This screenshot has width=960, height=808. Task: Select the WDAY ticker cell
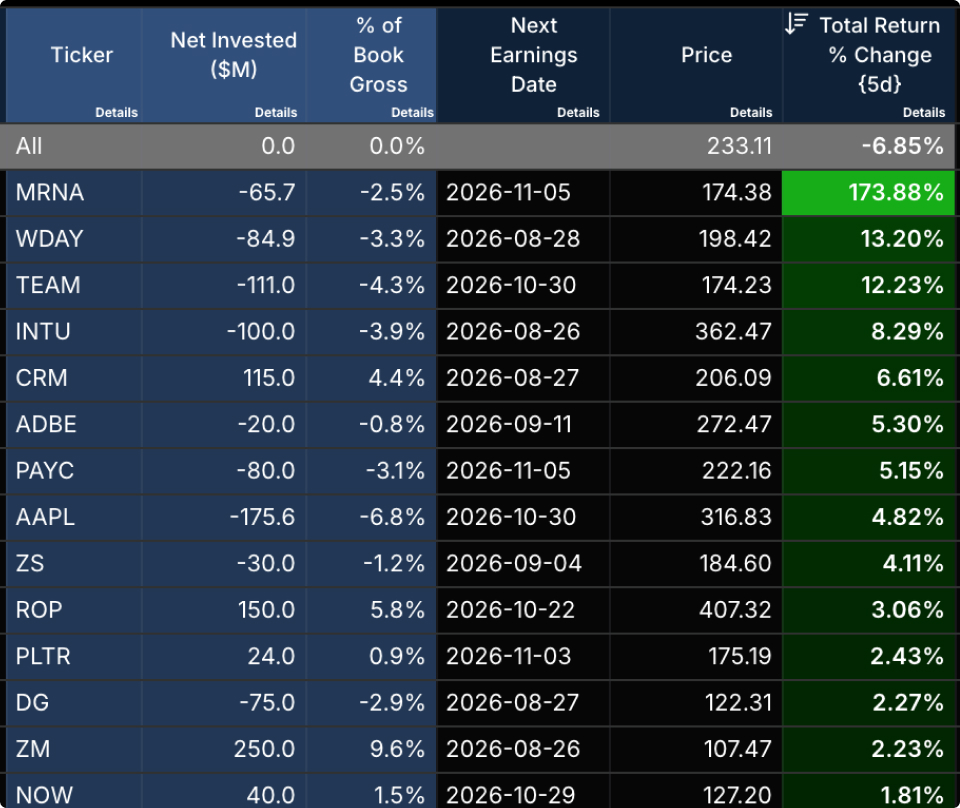(x=74, y=239)
